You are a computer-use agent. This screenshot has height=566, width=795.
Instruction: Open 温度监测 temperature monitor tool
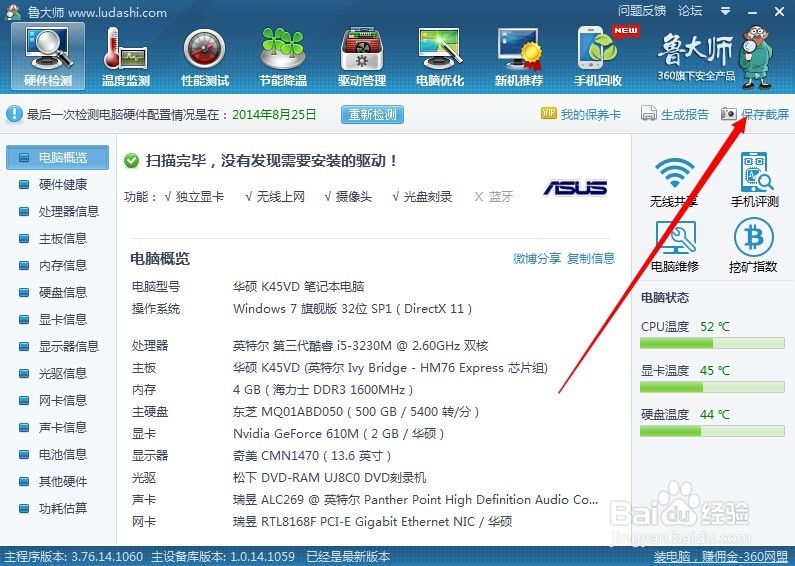[x=126, y=56]
